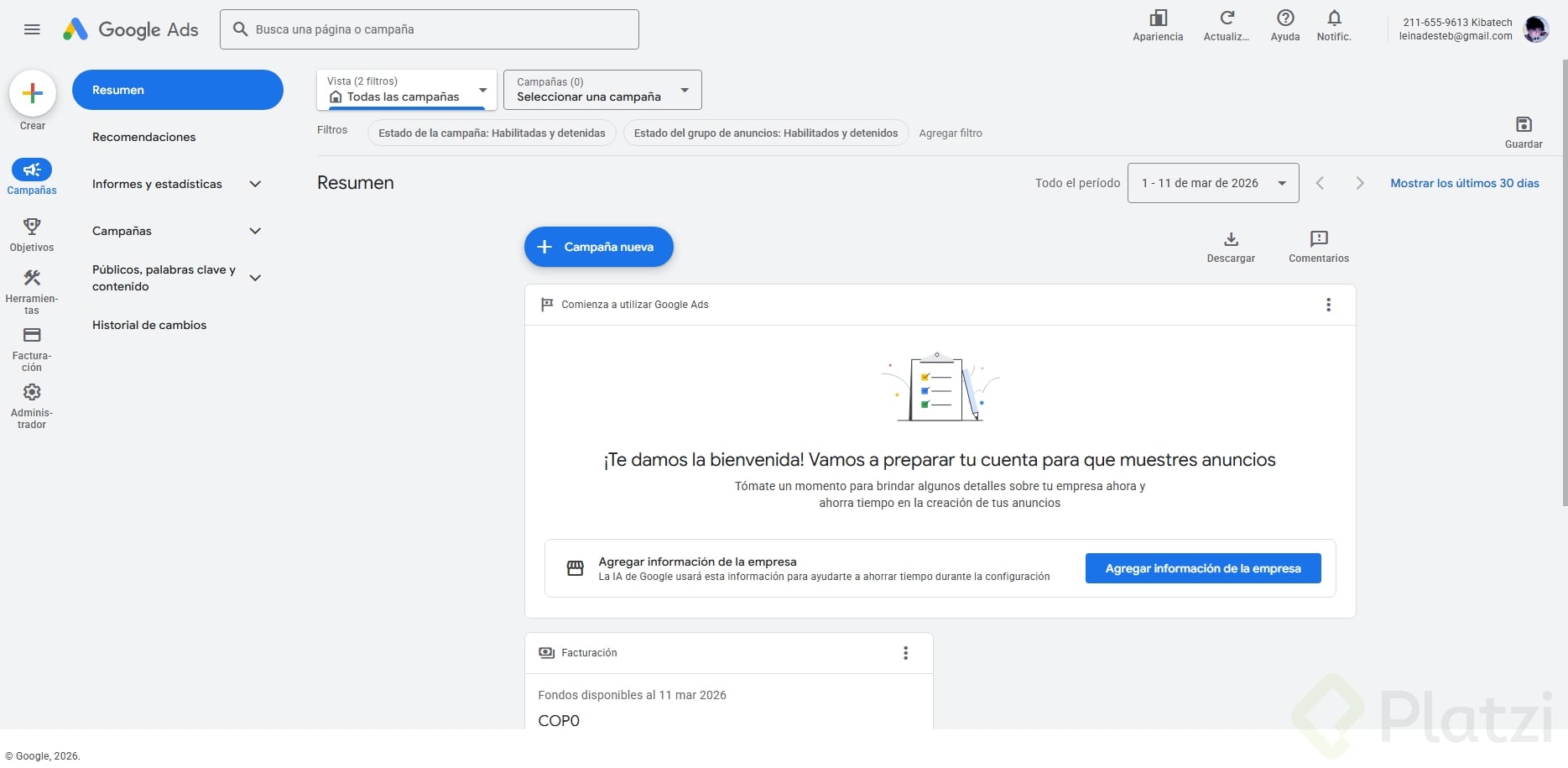Viewport: 1568px width, 768px height.
Task: Click the store icon beside Agregar información
Action: point(576,568)
